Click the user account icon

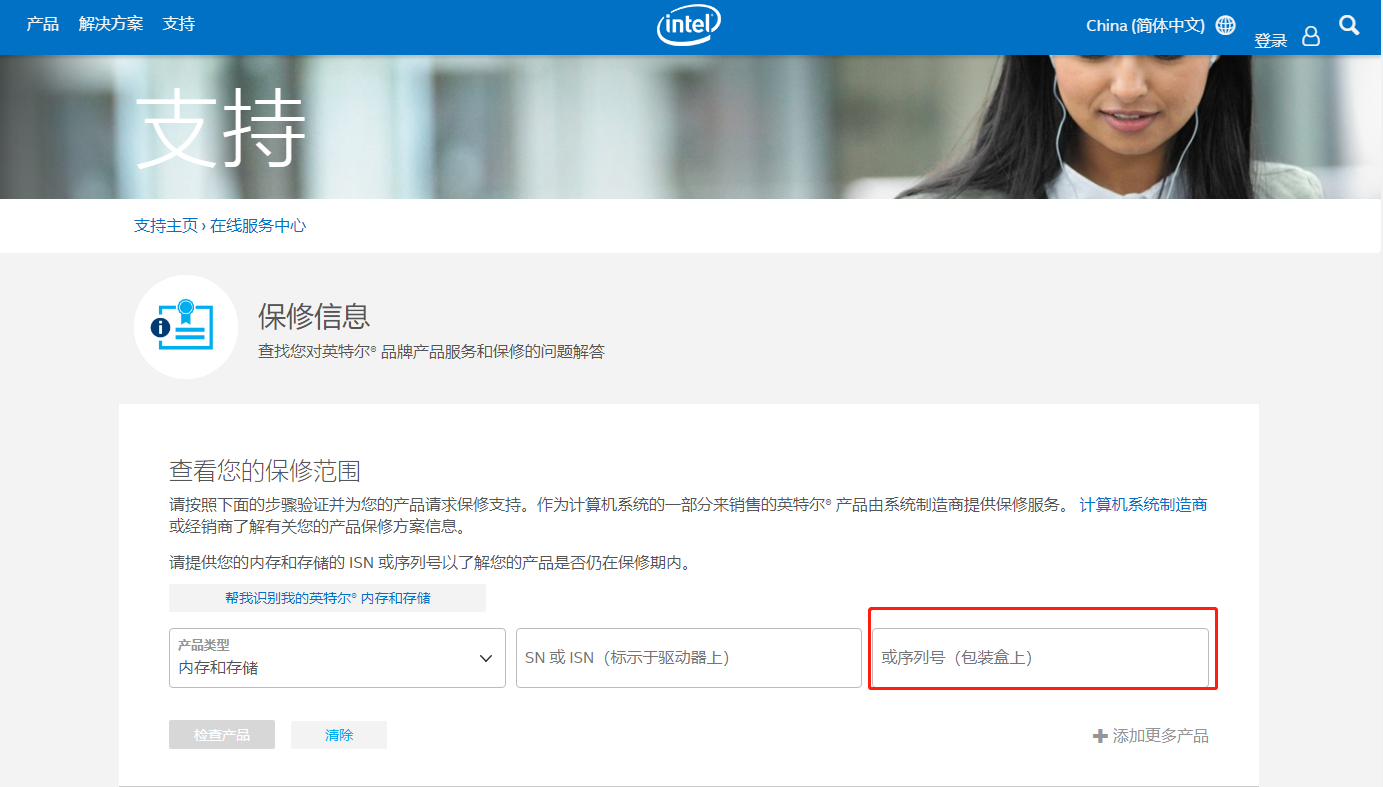click(x=1311, y=36)
